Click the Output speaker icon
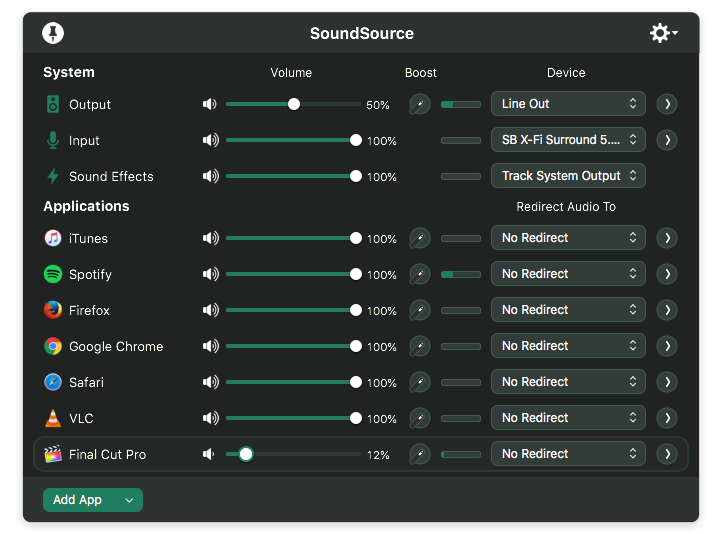The height and width of the screenshot is (534, 721). click(x=53, y=104)
